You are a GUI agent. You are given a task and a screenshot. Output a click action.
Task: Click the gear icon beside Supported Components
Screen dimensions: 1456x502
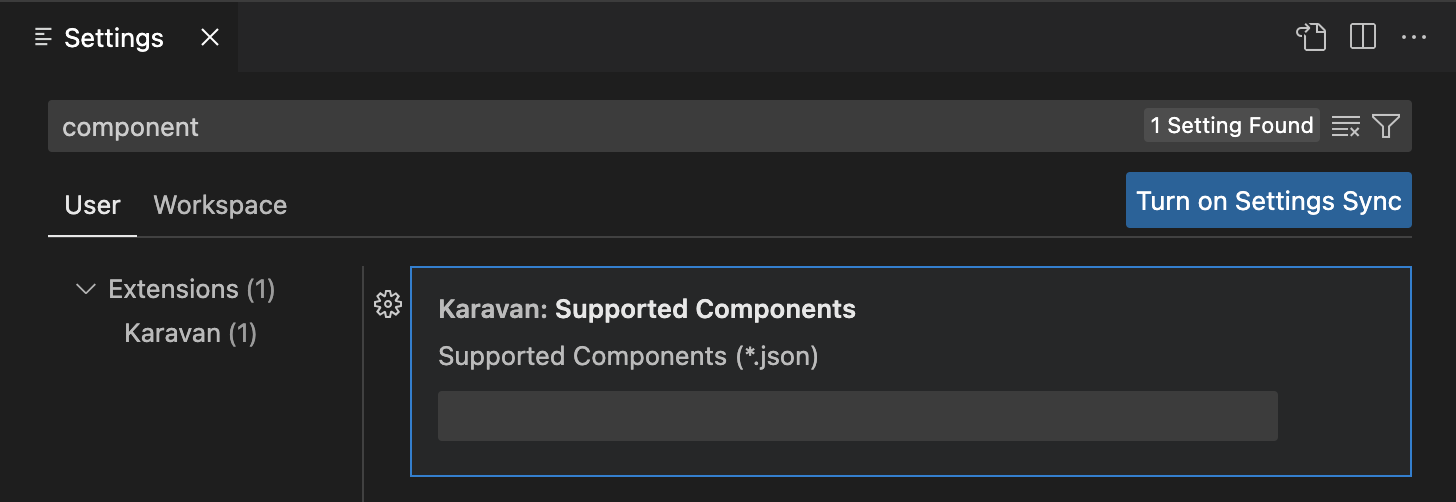[x=387, y=304]
